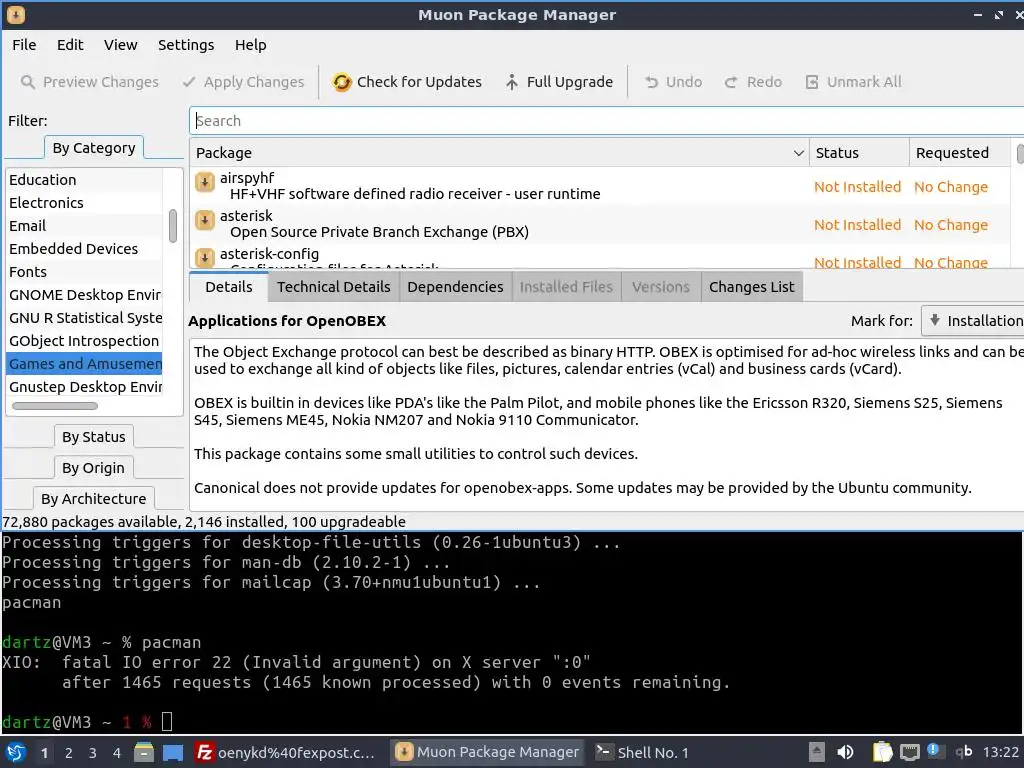Click the Unmark All icon
The width and height of the screenshot is (1024, 768).
(812, 82)
